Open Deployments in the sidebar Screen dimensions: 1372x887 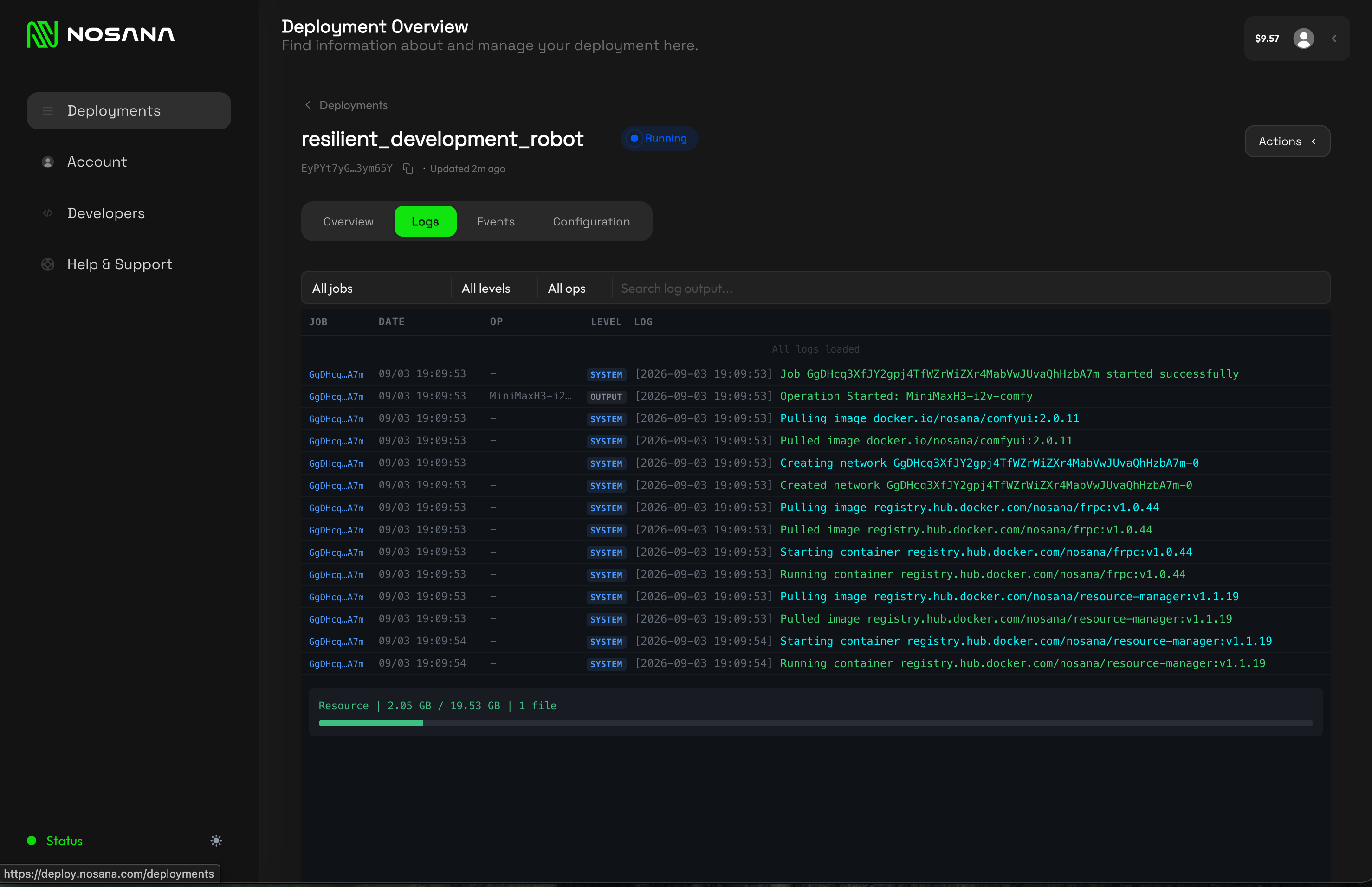pyautogui.click(x=129, y=110)
